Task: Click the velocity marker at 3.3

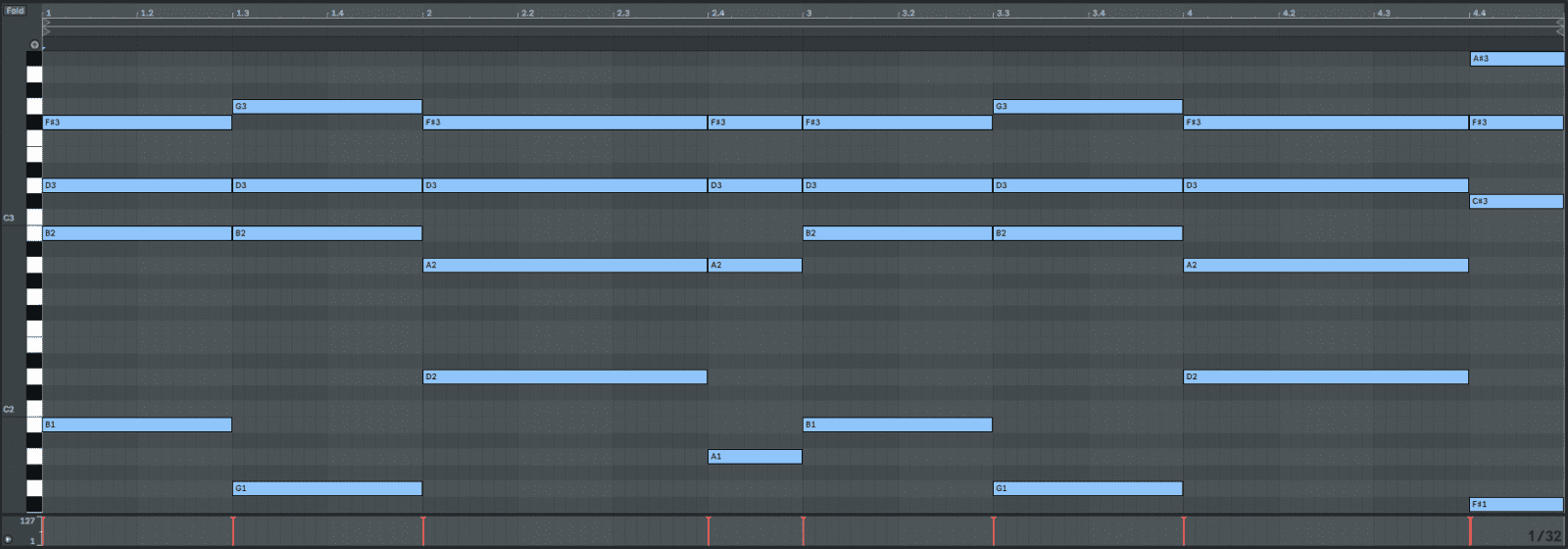Action: coord(994,530)
